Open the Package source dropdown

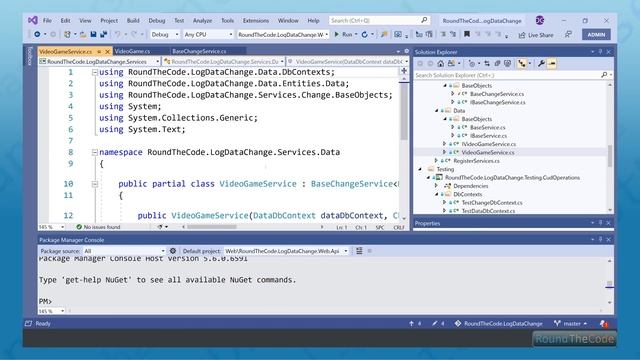(124, 251)
